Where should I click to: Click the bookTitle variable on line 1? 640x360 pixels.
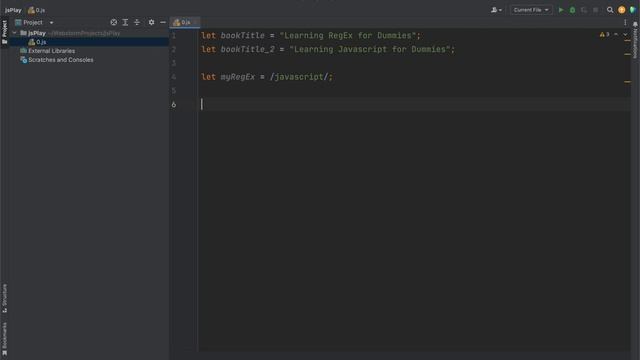242,36
